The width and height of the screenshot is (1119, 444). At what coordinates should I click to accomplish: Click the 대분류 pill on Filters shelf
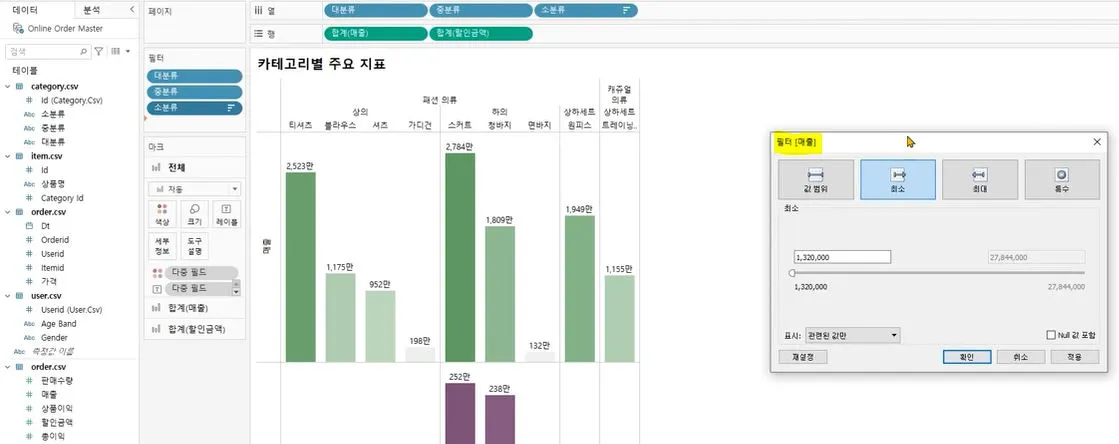tap(195, 76)
